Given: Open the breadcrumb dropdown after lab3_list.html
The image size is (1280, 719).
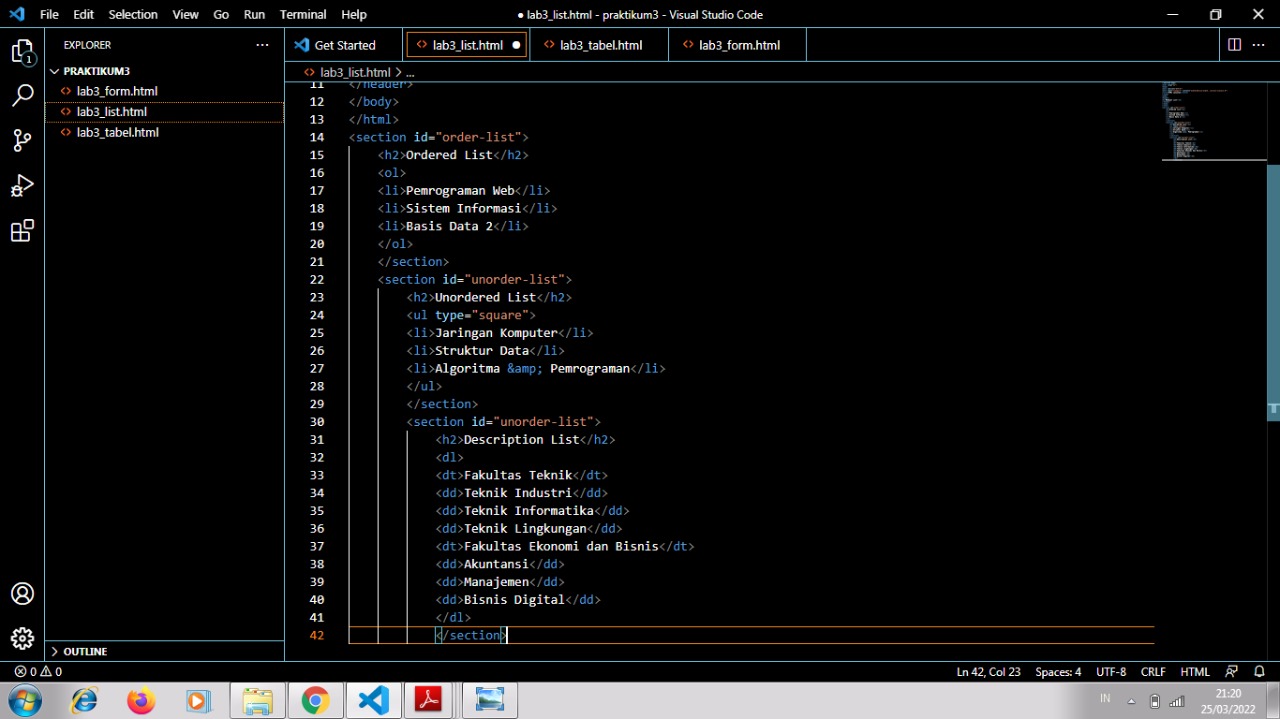Looking at the screenshot, I should (x=409, y=72).
